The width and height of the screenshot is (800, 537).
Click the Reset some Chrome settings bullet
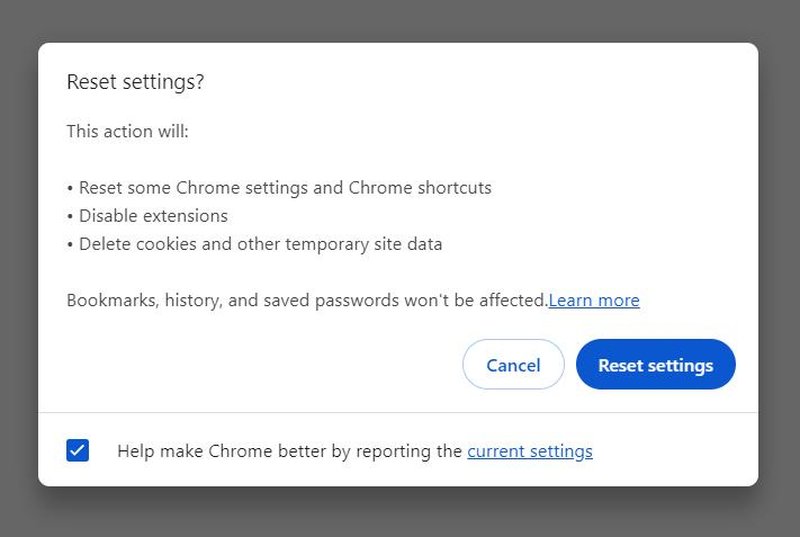(x=279, y=188)
